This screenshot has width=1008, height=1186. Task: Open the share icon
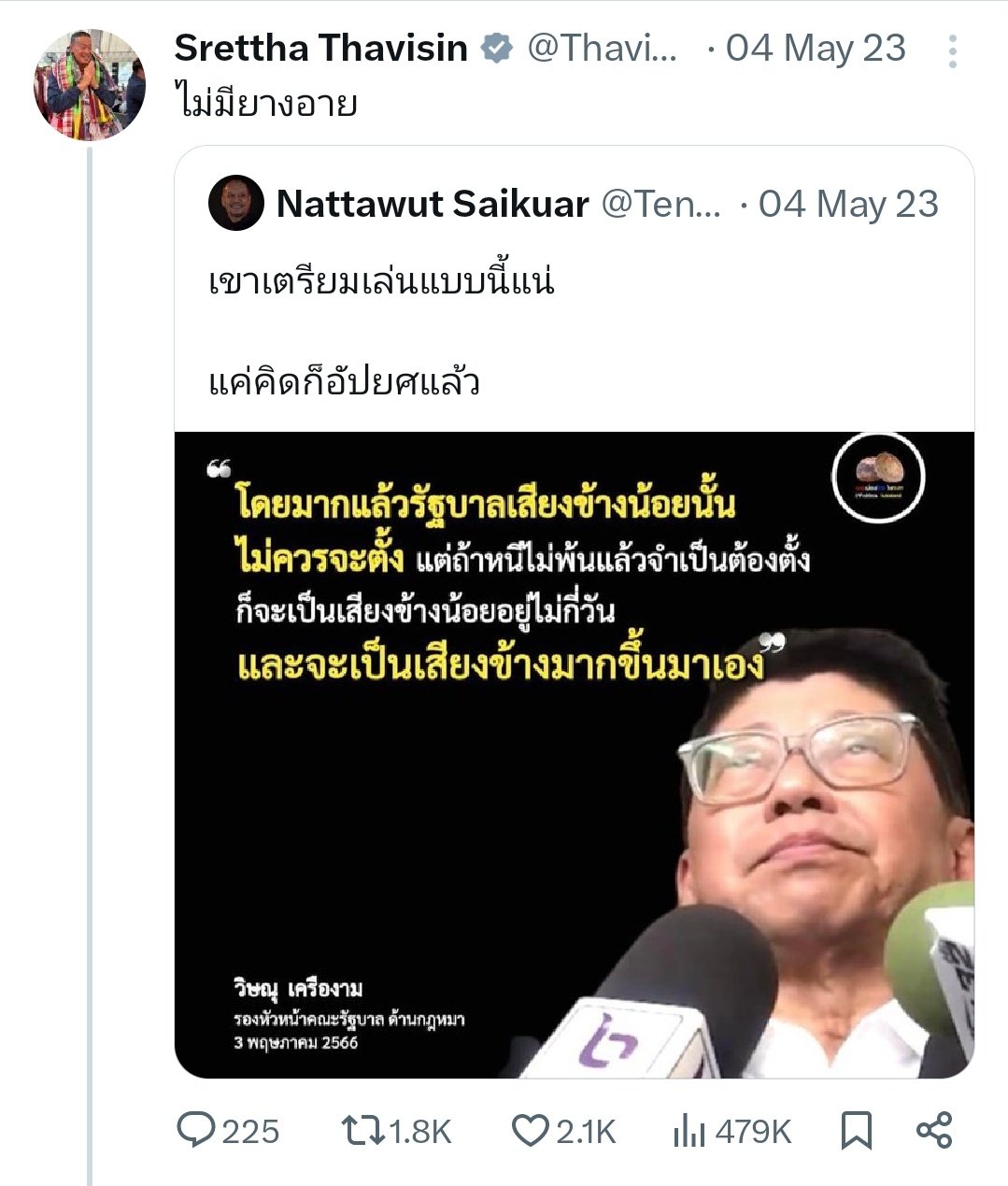[934, 1131]
